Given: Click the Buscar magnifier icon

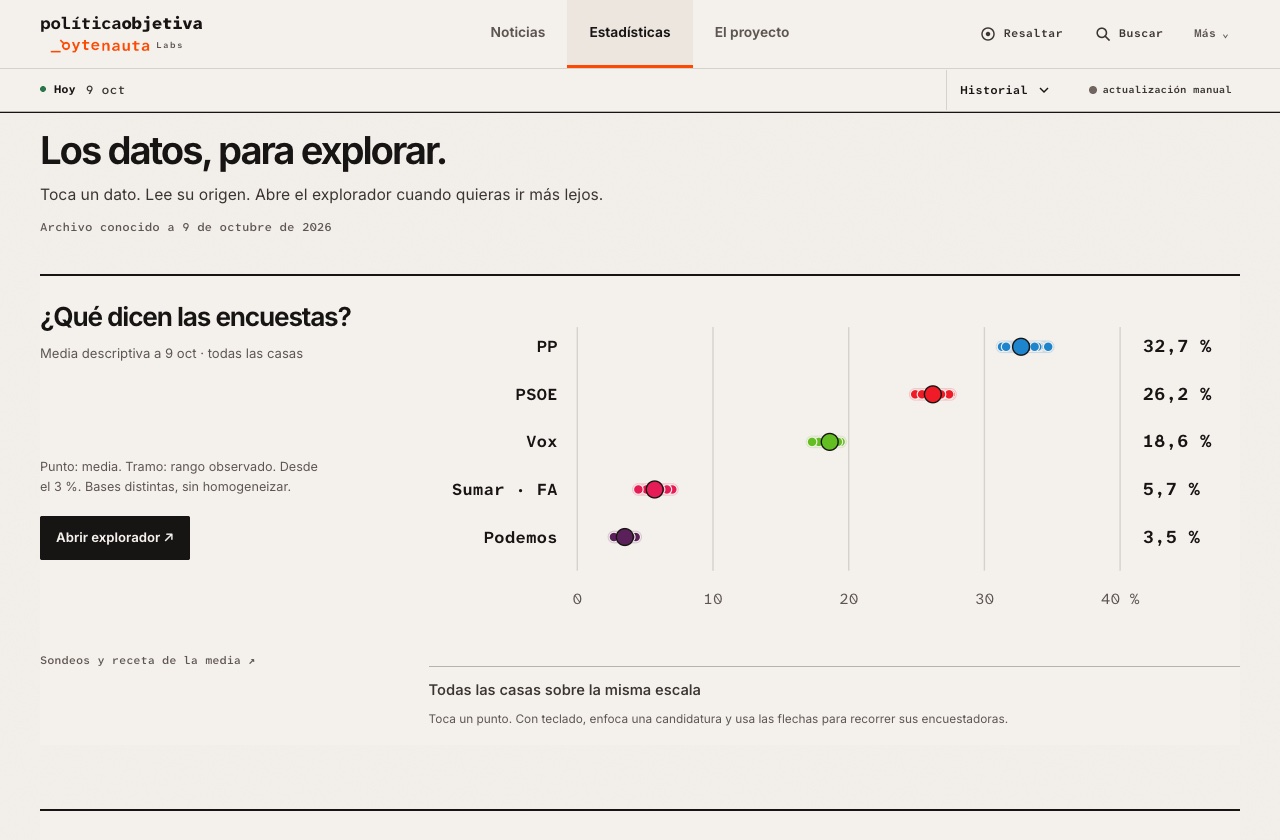Looking at the screenshot, I should 1103,34.
